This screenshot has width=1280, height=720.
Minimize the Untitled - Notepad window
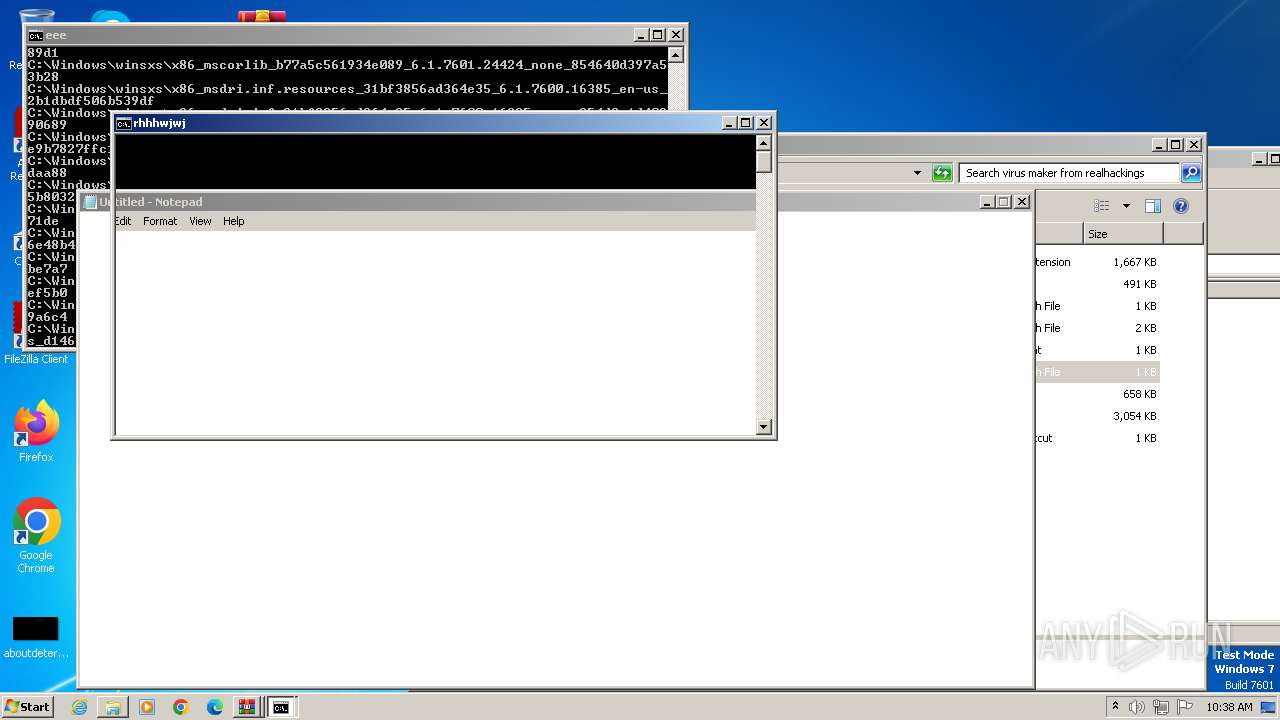[x=986, y=202]
